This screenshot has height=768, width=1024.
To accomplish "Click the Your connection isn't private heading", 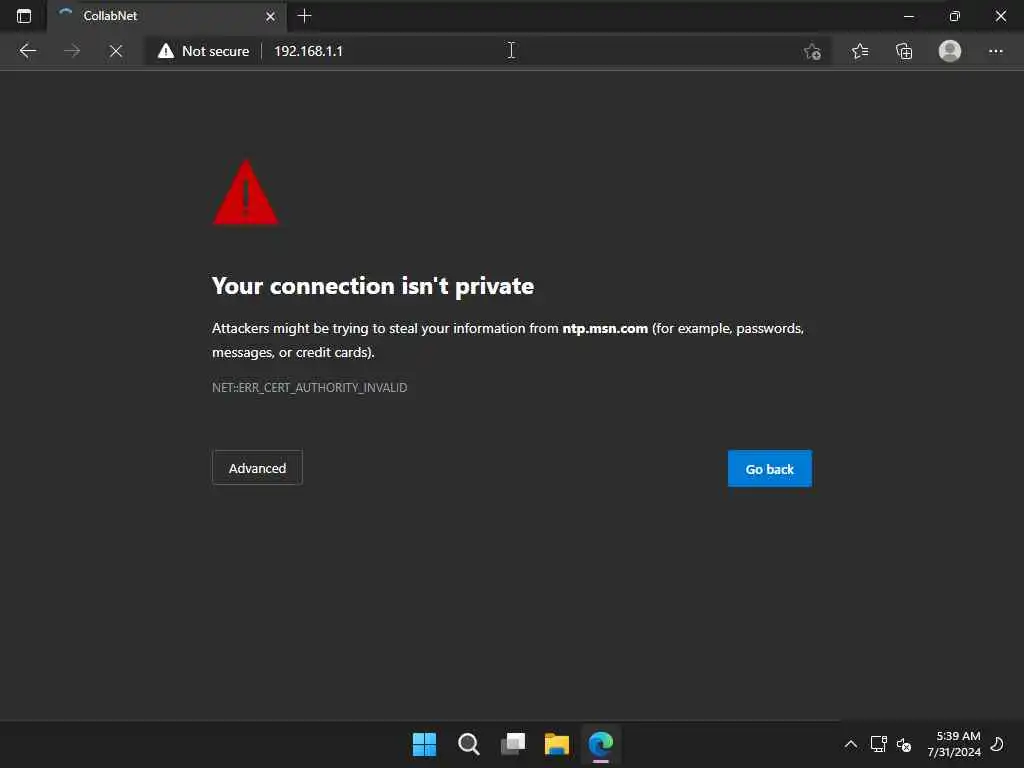I will 373,286.
